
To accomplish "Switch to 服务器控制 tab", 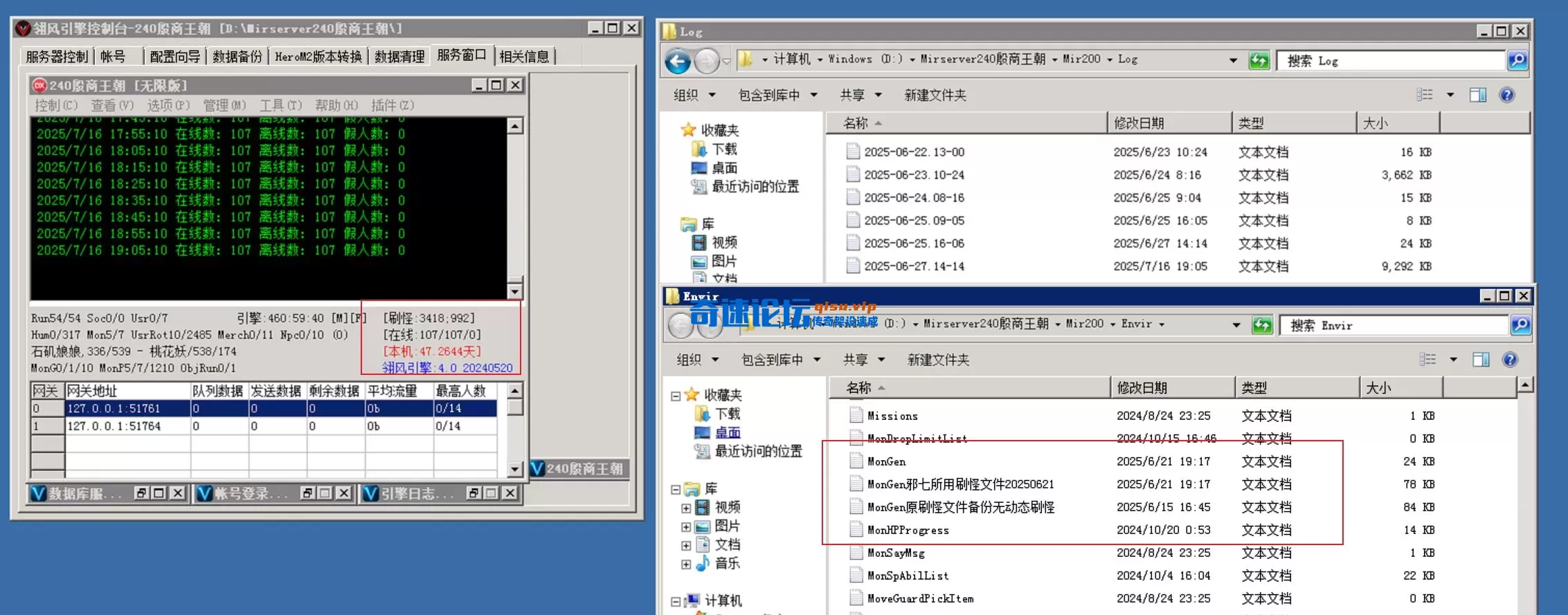I will coord(57,57).
